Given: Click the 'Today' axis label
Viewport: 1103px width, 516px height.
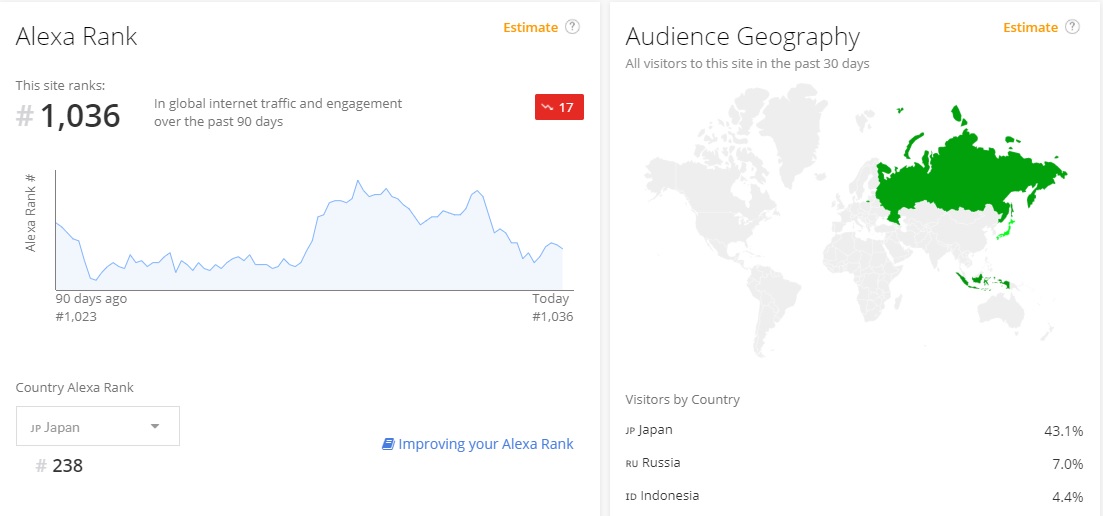Looking at the screenshot, I should [551, 299].
